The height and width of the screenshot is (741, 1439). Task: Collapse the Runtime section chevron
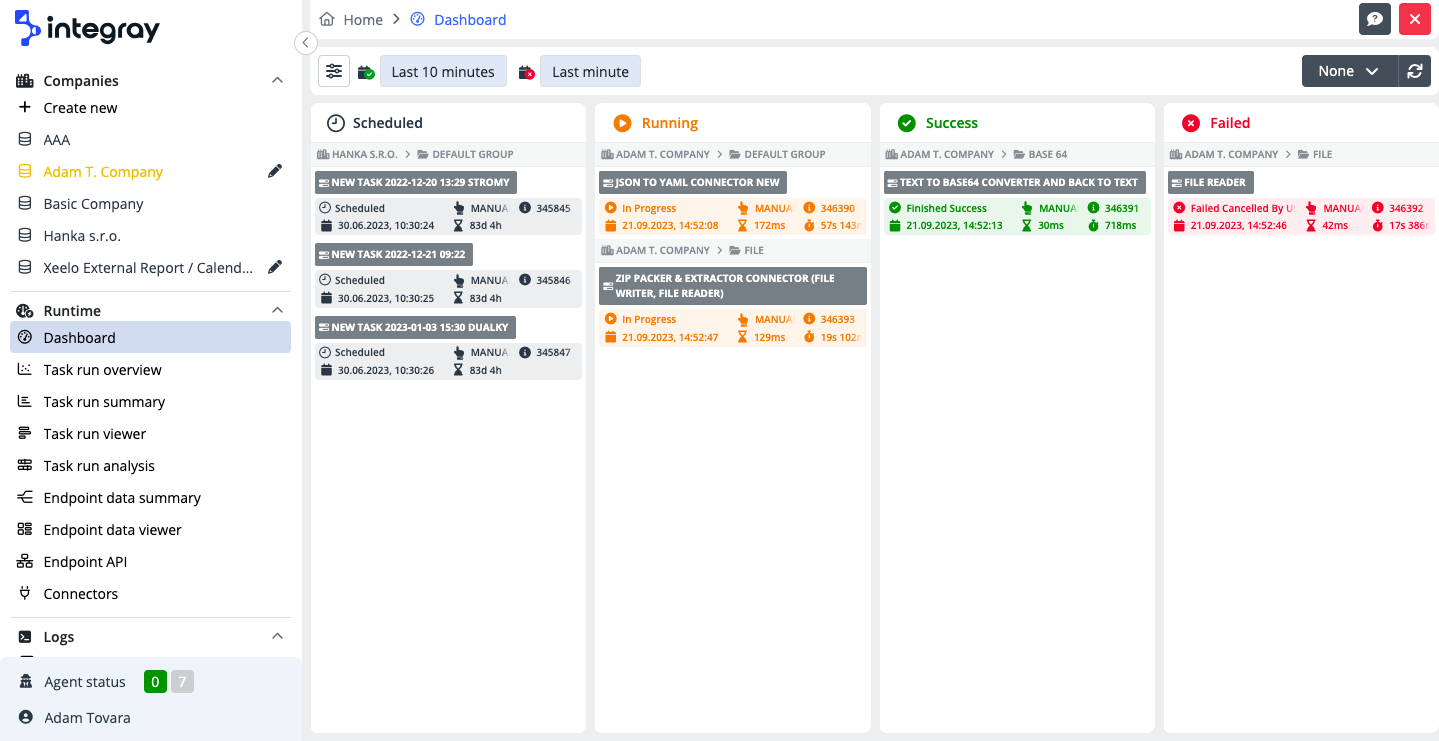tap(277, 310)
